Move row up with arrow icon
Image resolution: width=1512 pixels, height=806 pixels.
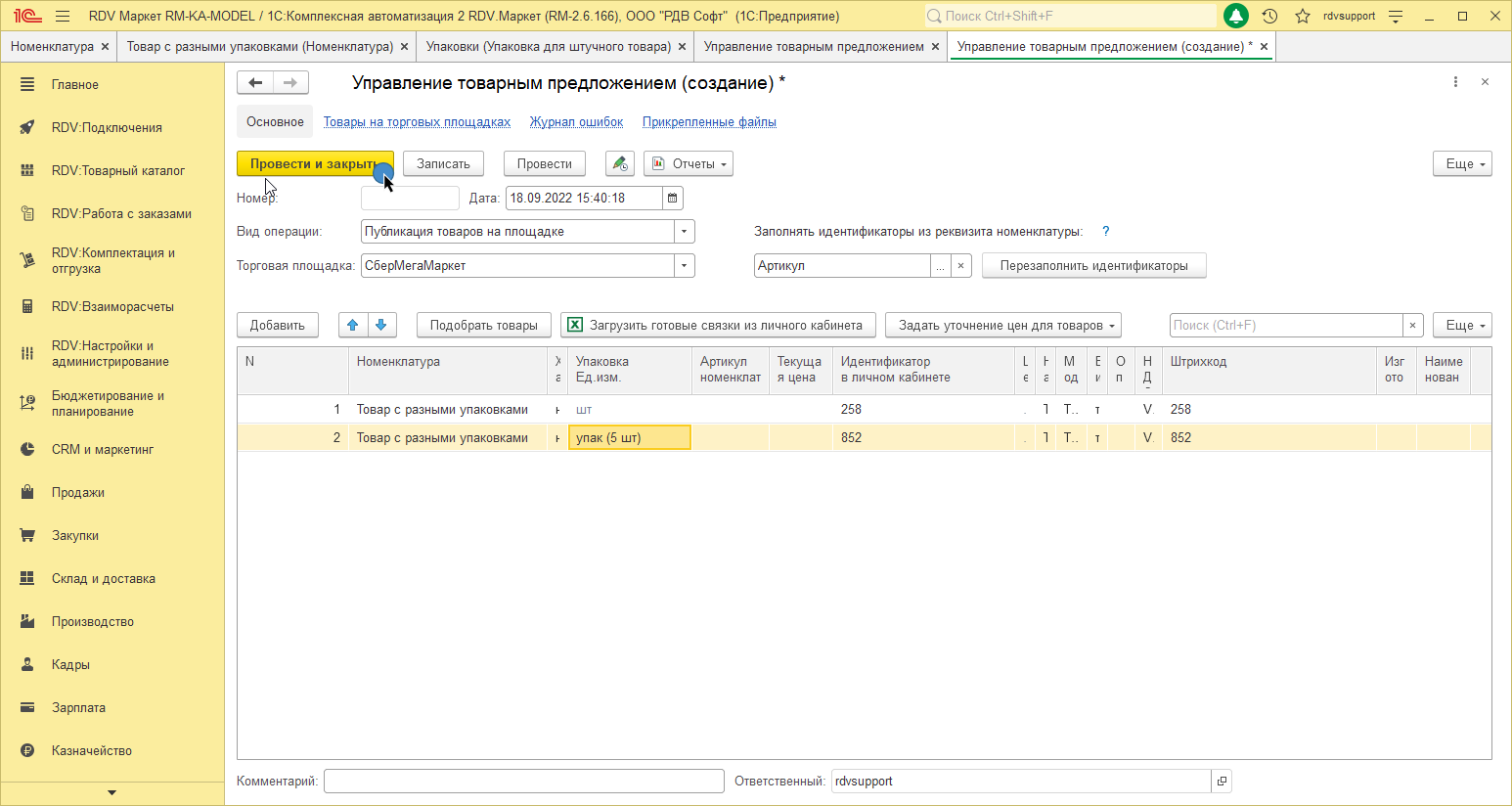point(353,325)
